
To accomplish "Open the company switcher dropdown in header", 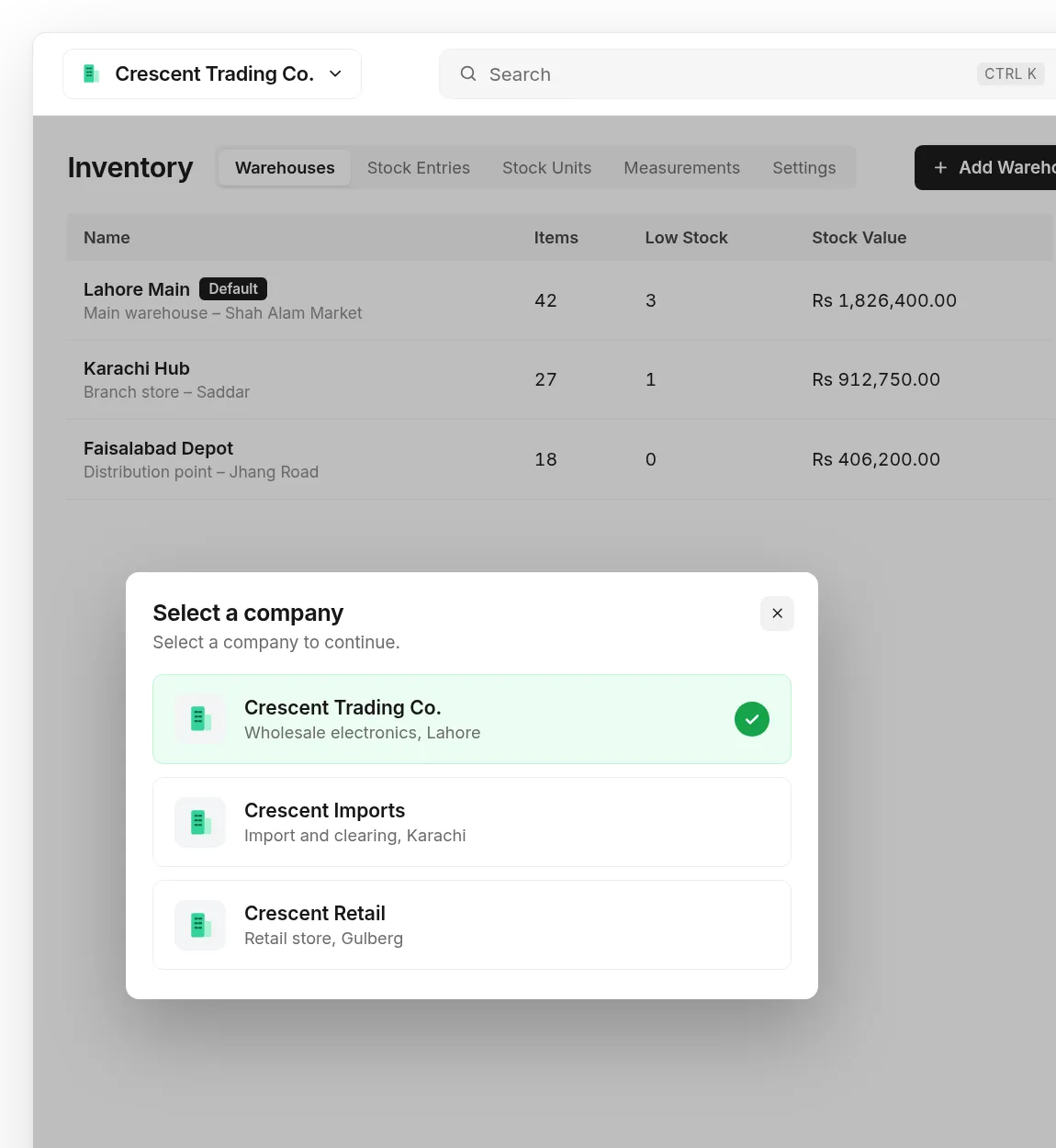I will click(212, 73).
